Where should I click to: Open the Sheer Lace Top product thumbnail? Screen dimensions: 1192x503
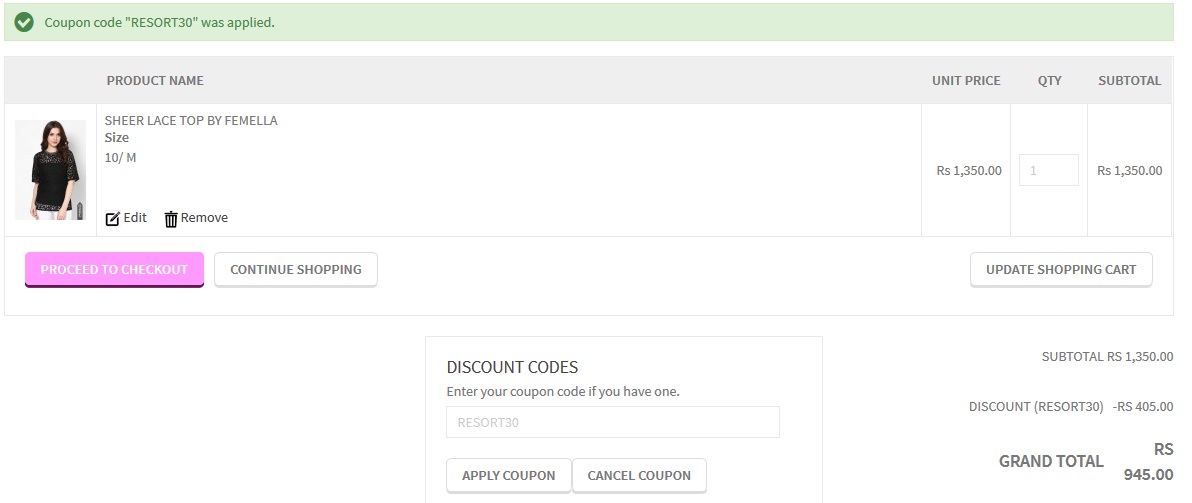(x=51, y=170)
